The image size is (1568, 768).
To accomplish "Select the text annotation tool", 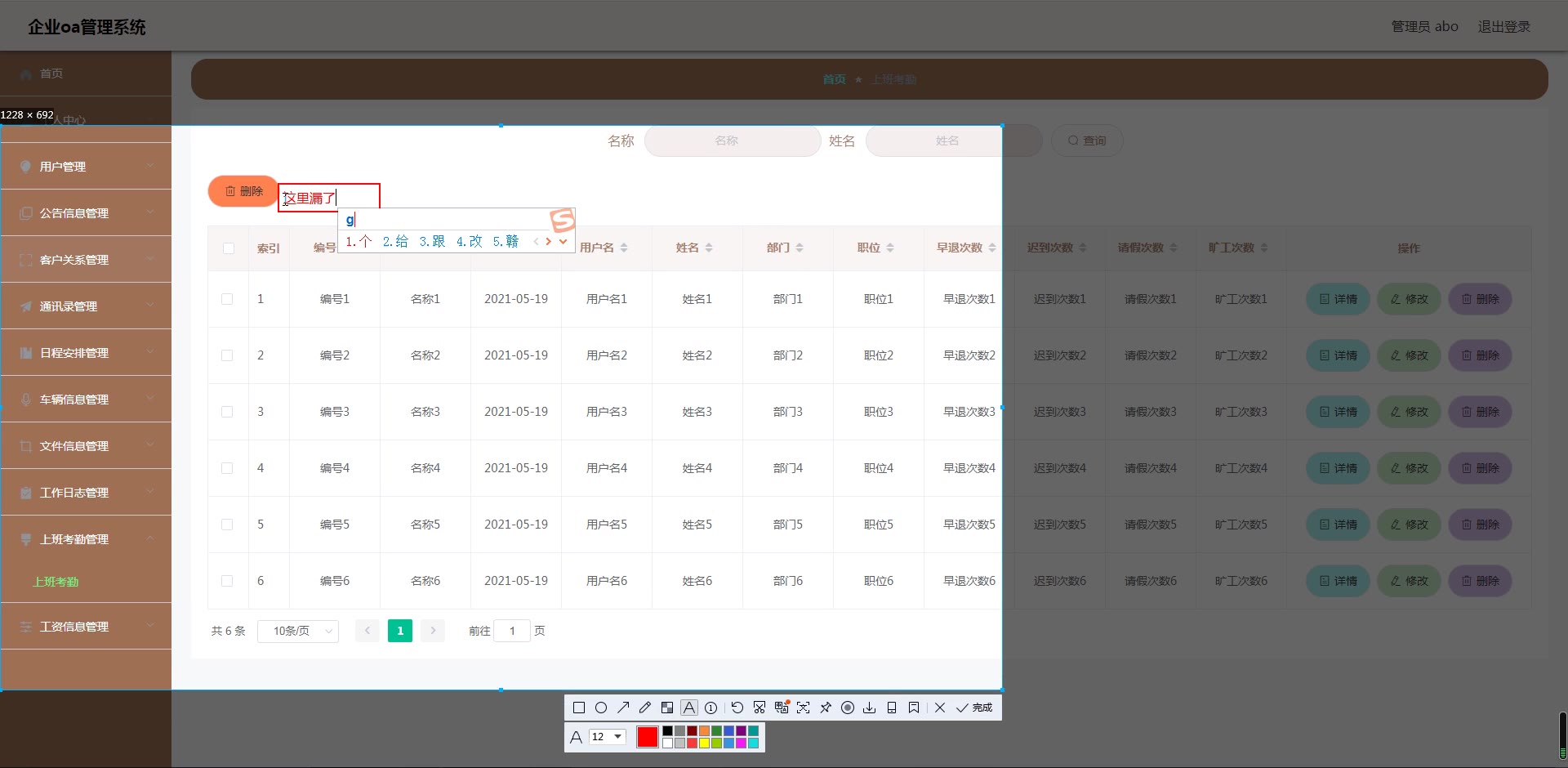I will pos(689,708).
